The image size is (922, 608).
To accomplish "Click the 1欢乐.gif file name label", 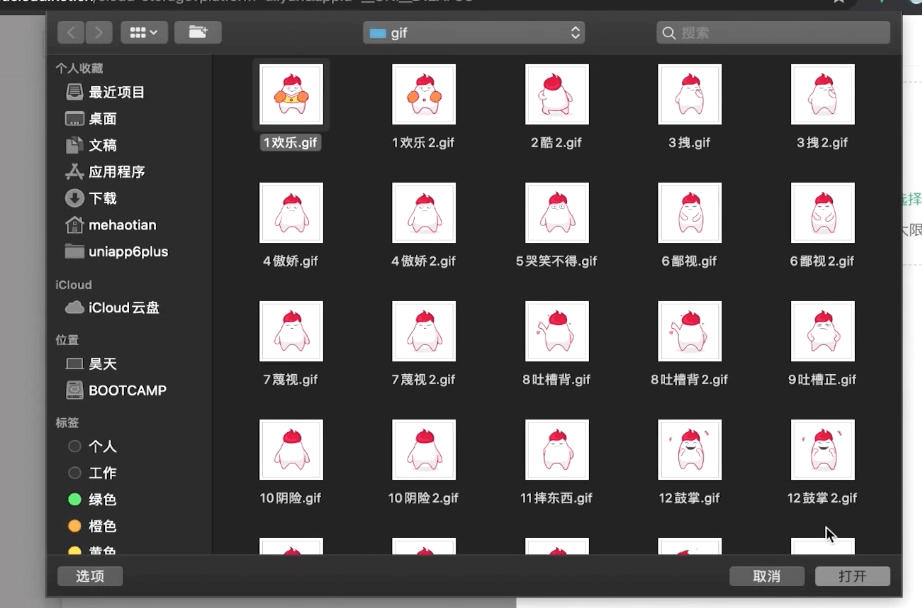I will [x=290, y=142].
